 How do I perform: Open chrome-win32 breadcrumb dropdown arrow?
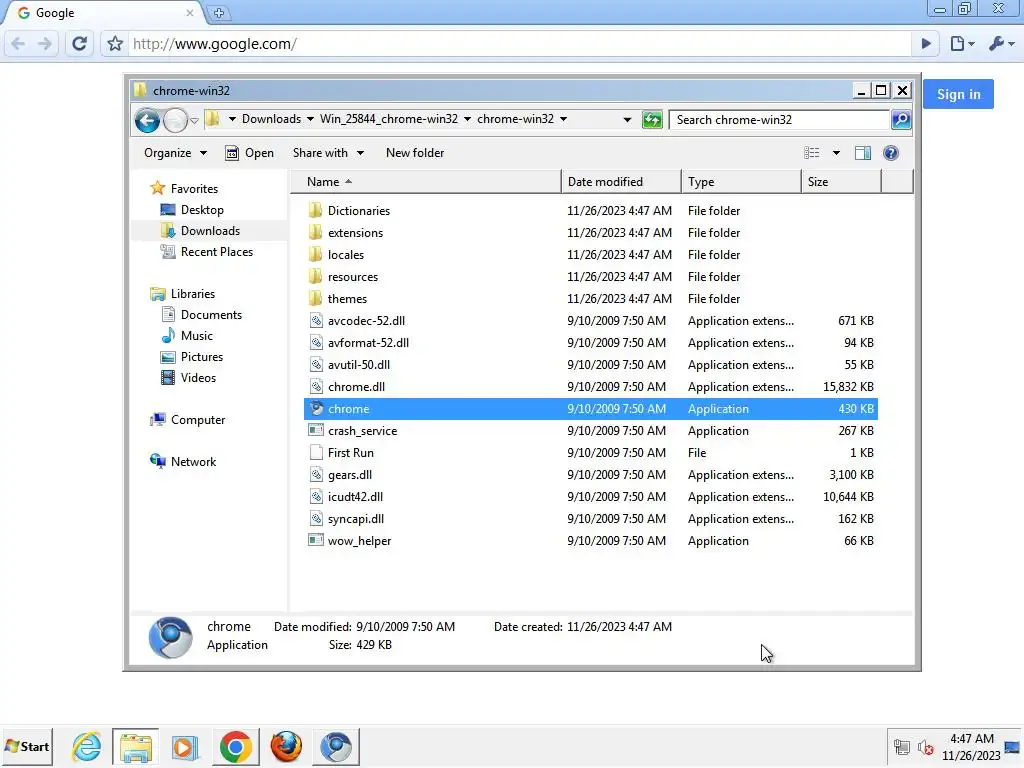[563, 120]
